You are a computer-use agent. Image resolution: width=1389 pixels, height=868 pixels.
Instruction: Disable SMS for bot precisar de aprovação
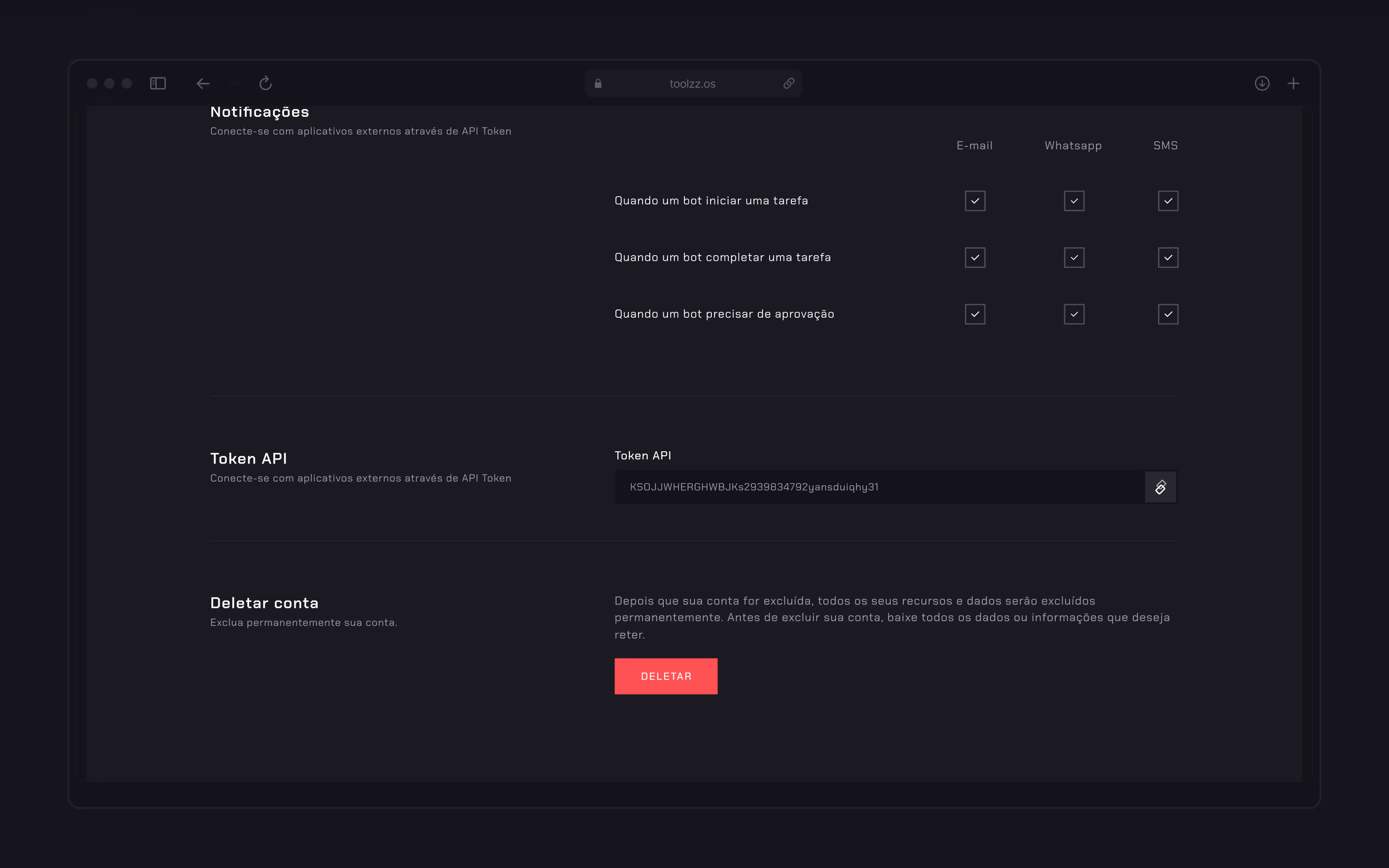pyautogui.click(x=1168, y=314)
